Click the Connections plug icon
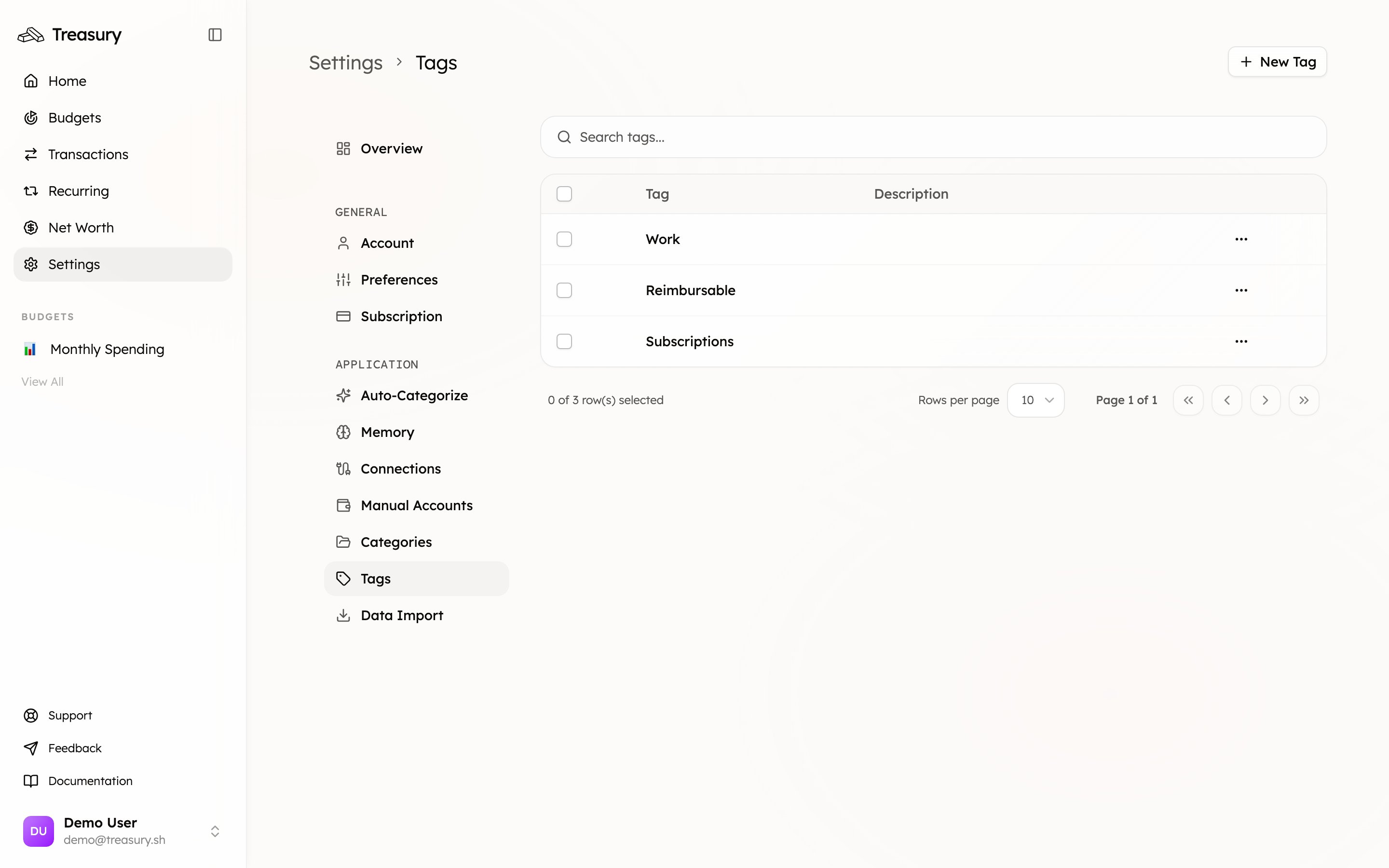The width and height of the screenshot is (1389, 868). click(x=343, y=469)
